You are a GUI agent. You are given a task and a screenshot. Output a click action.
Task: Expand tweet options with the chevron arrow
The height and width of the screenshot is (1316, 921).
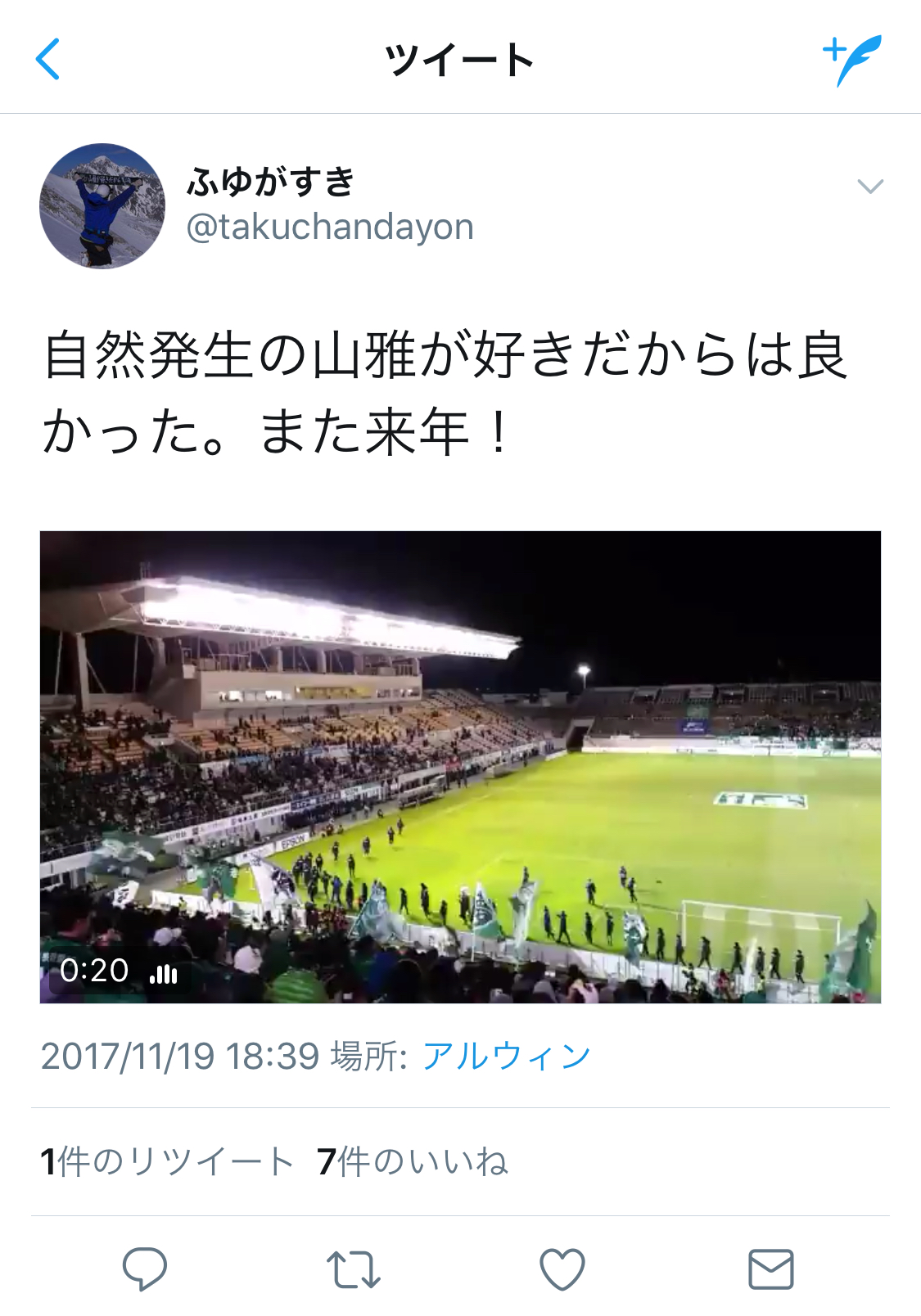point(870,187)
